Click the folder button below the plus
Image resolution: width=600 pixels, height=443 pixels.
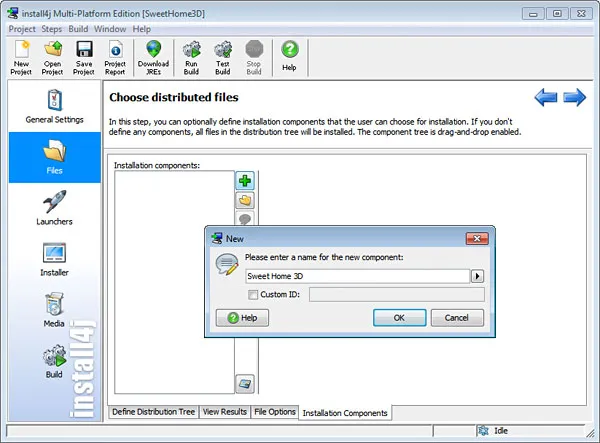coord(245,200)
